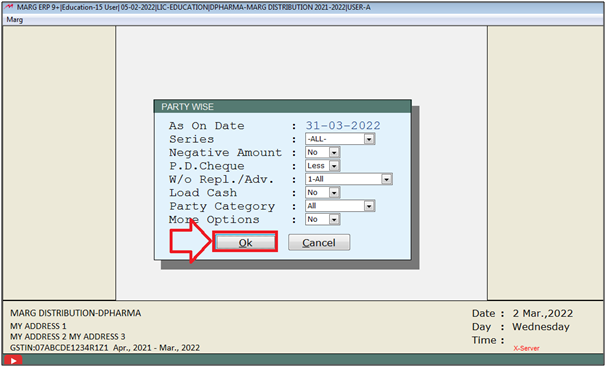The width and height of the screenshot is (607, 367).
Task: Click the Date 2 Mar.,2022 value
Action: (x=543, y=313)
